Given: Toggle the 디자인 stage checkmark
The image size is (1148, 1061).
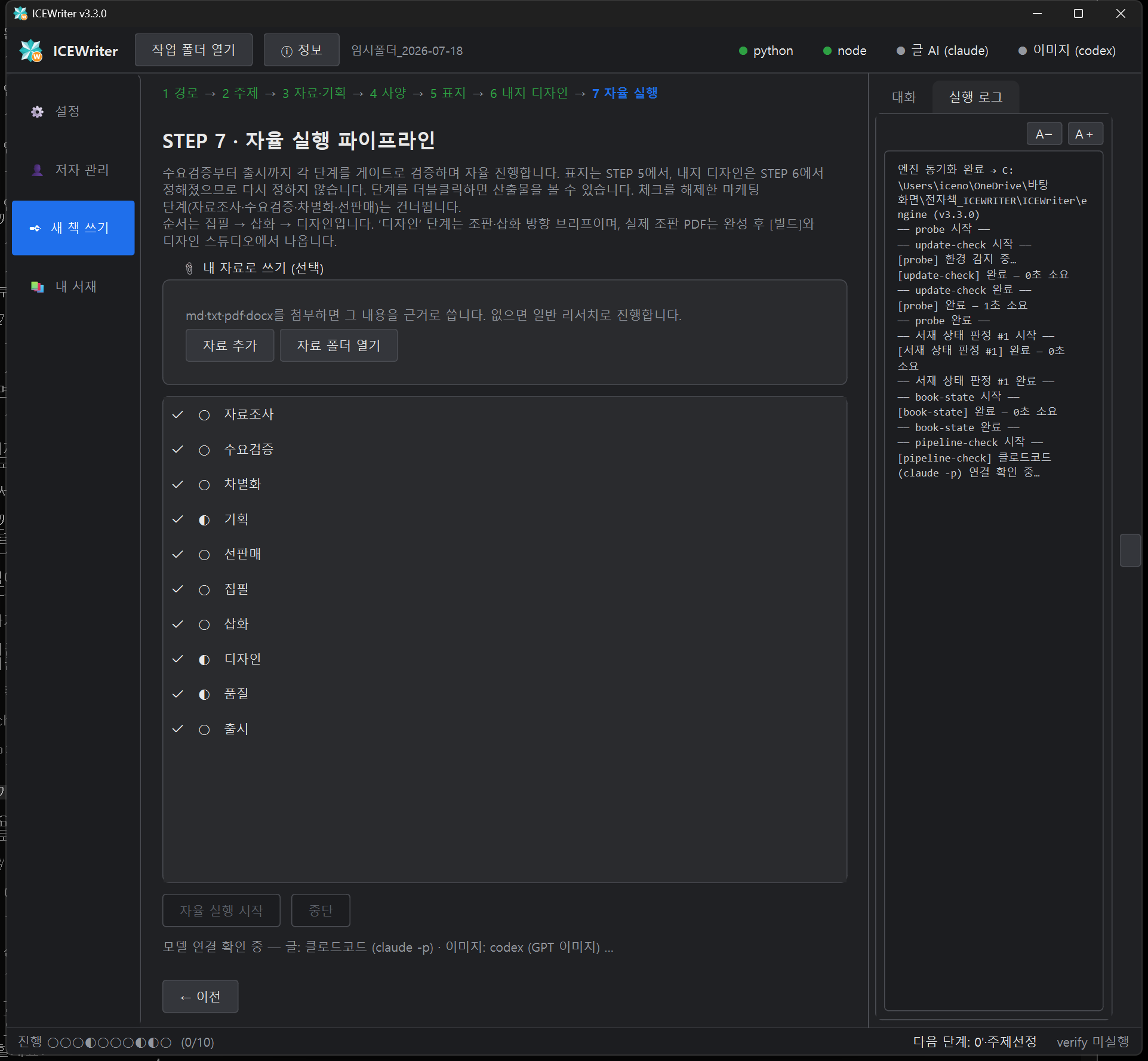Looking at the screenshot, I should click(177, 659).
